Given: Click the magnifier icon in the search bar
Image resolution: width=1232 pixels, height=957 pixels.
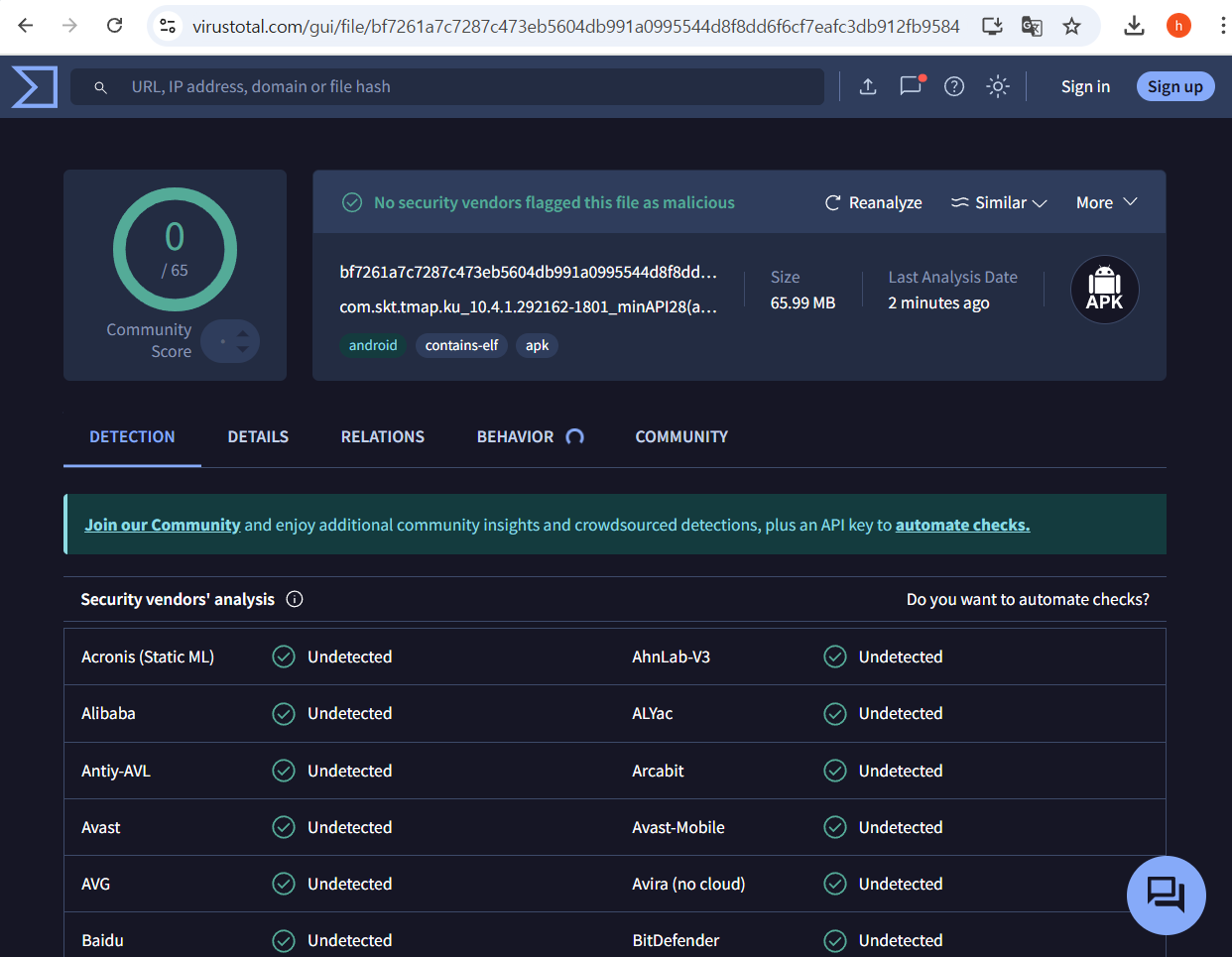Looking at the screenshot, I should [100, 86].
